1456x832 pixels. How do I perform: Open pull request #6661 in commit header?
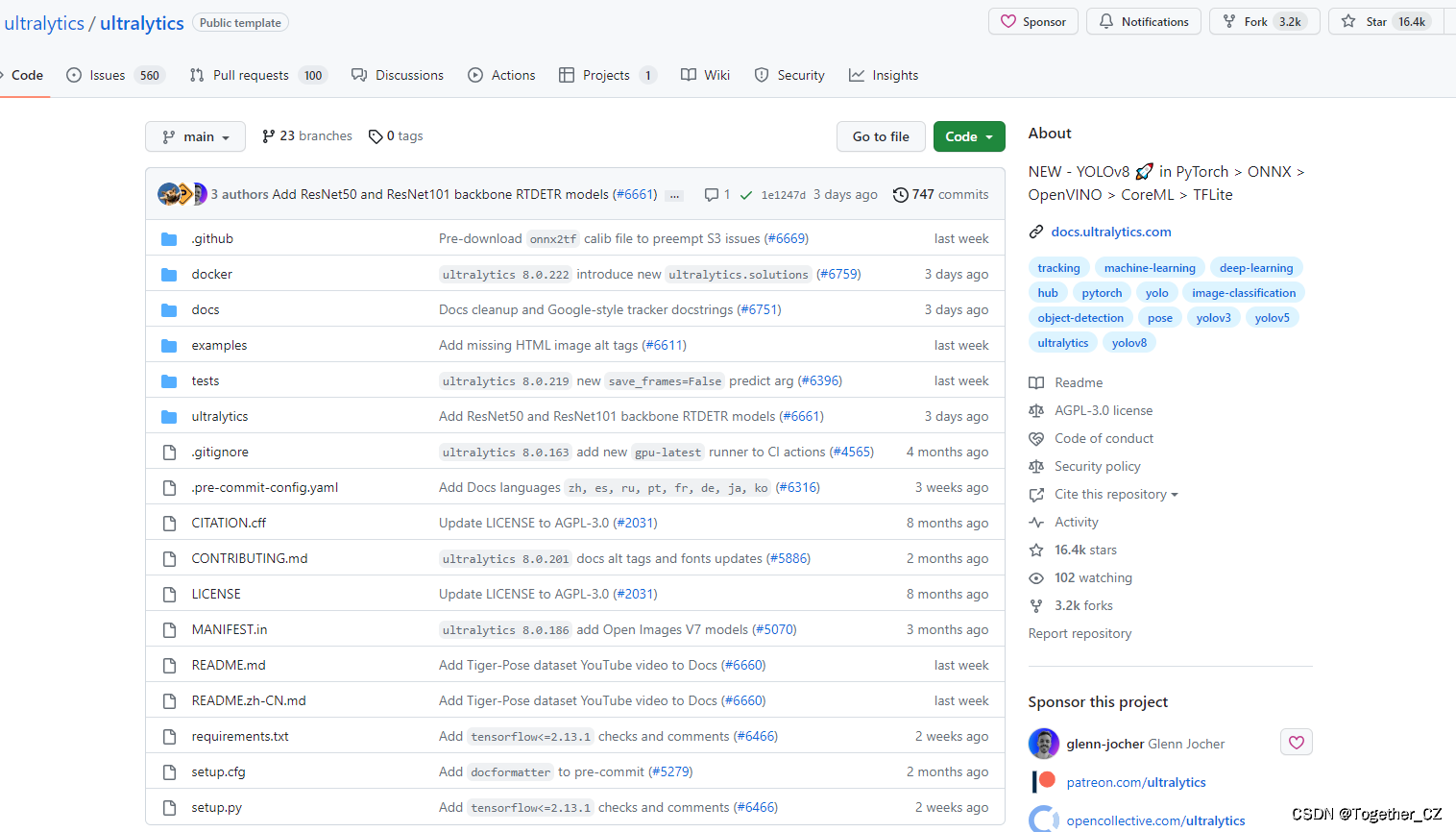point(635,195)
